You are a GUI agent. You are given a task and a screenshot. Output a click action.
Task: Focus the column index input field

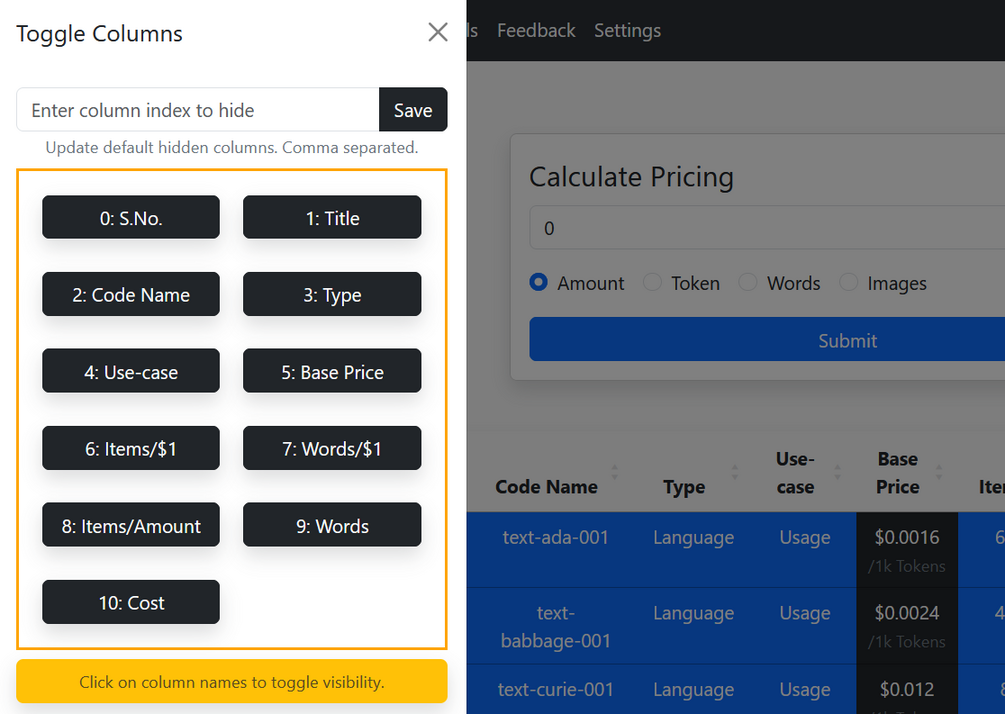[x=198, y=110]
